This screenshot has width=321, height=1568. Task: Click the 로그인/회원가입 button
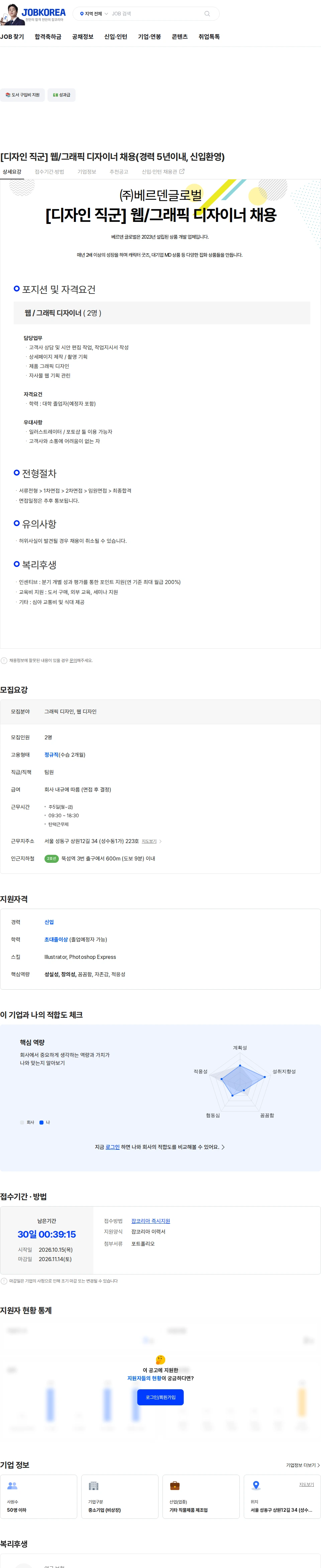(160, 1397)
